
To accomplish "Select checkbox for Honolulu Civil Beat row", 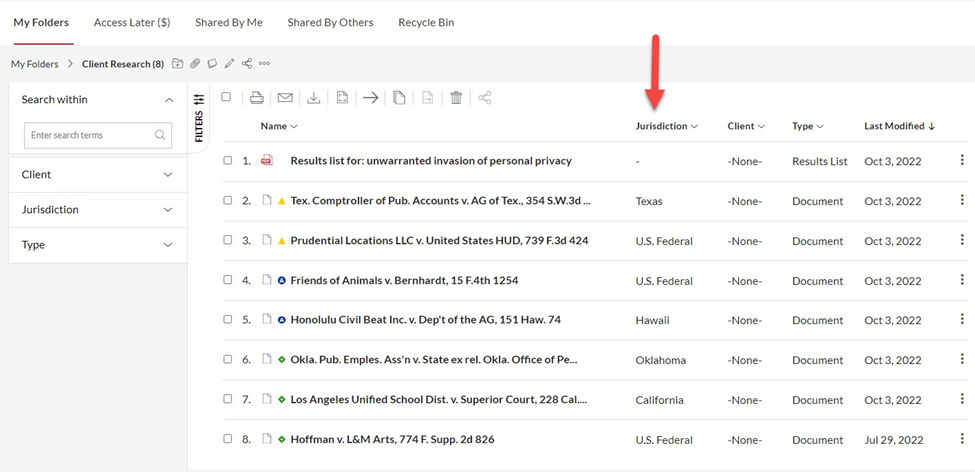I will (228, 320).
